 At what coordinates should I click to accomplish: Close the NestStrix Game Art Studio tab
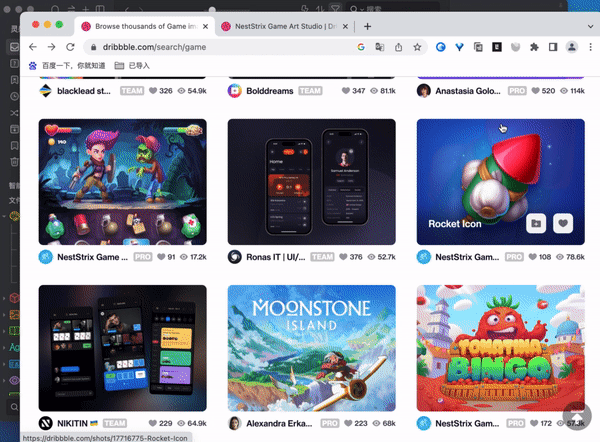pyautogui.click(x=345, y=26)
